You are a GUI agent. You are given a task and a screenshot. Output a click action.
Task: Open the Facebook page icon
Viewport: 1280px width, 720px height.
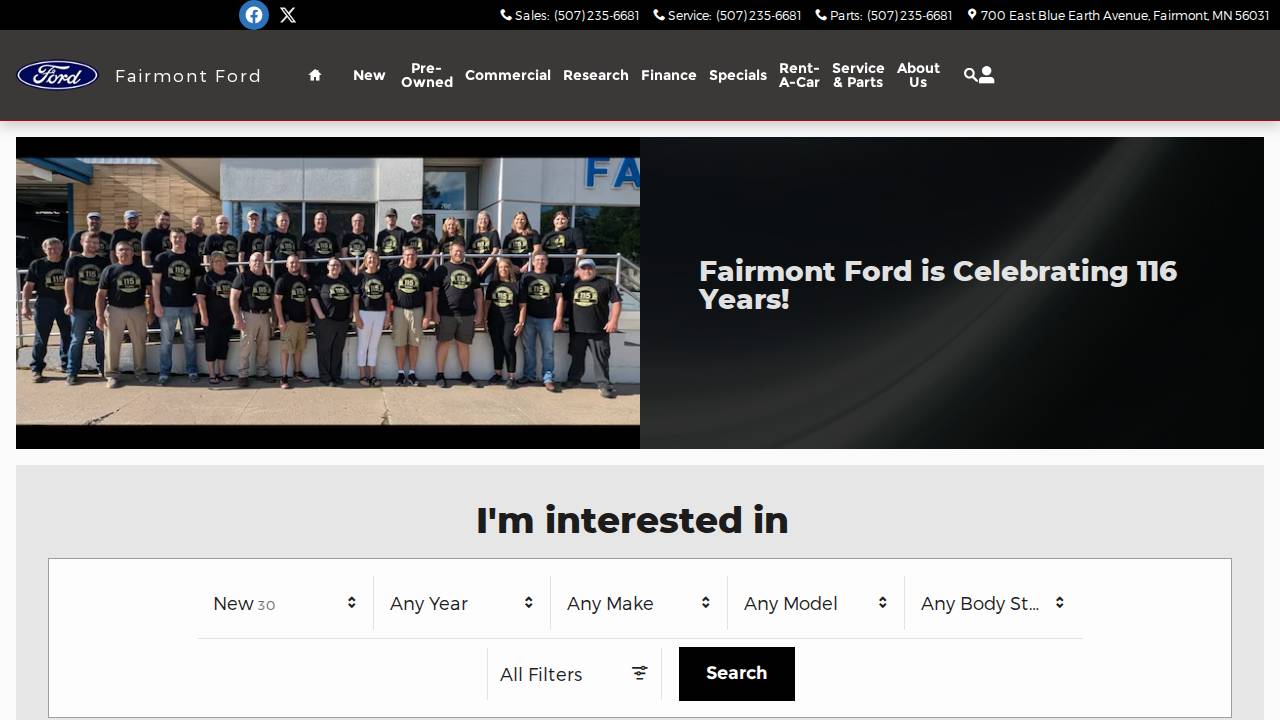pos(253,15)
